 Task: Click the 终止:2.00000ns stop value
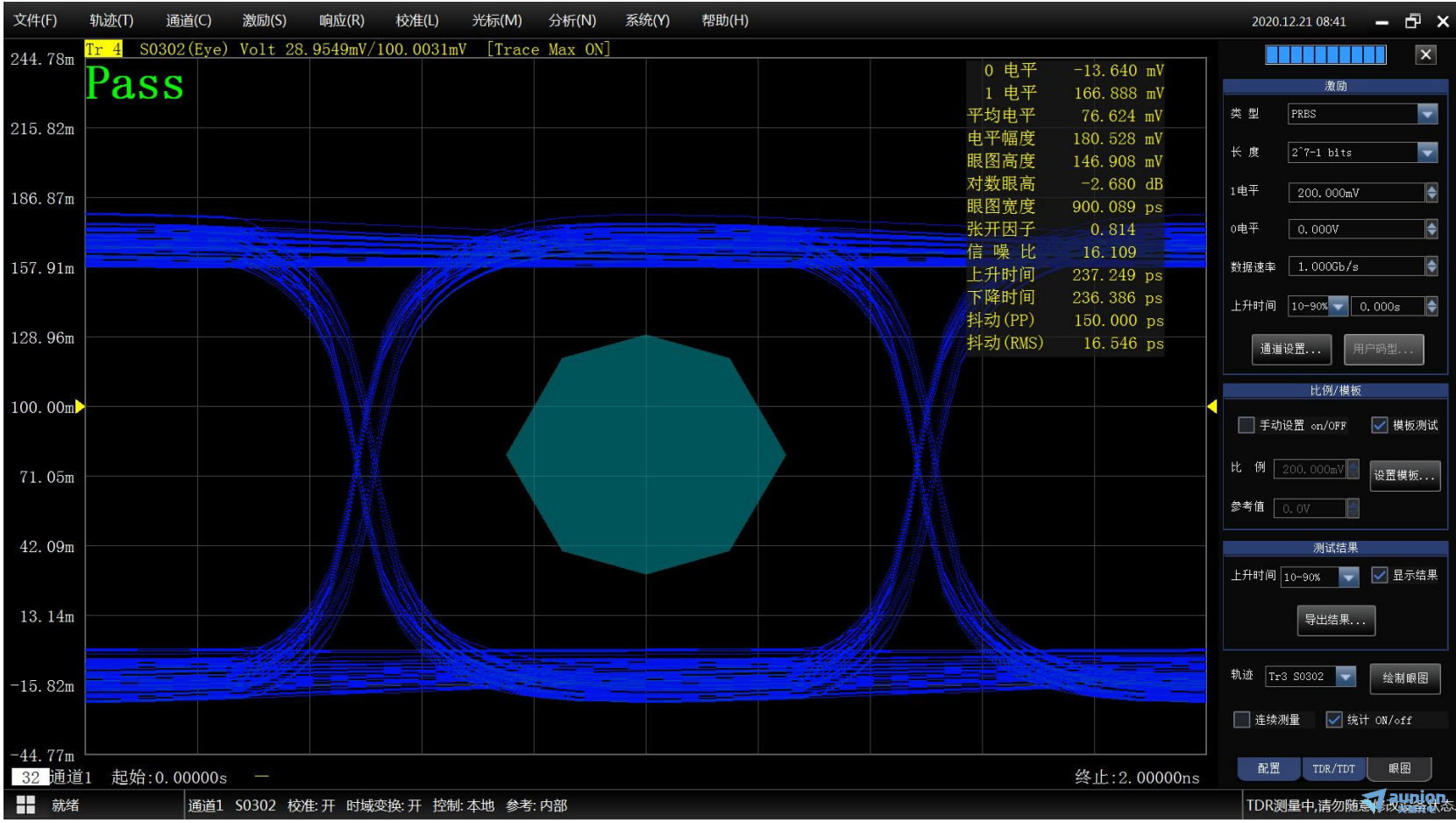[1137, 777]
